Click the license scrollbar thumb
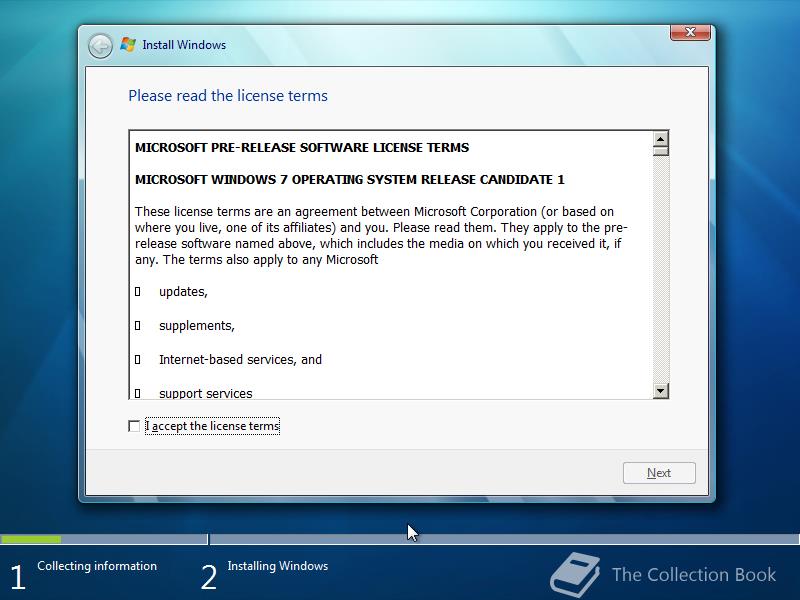Viewport: 800px width, 600px height. point(660,151)
